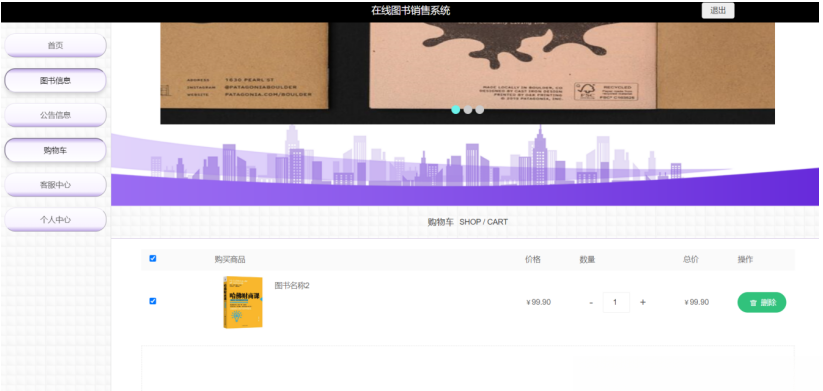823x391 pixels.
Task: Increase quantity with the plus button
Action: [x=642, y=302]
